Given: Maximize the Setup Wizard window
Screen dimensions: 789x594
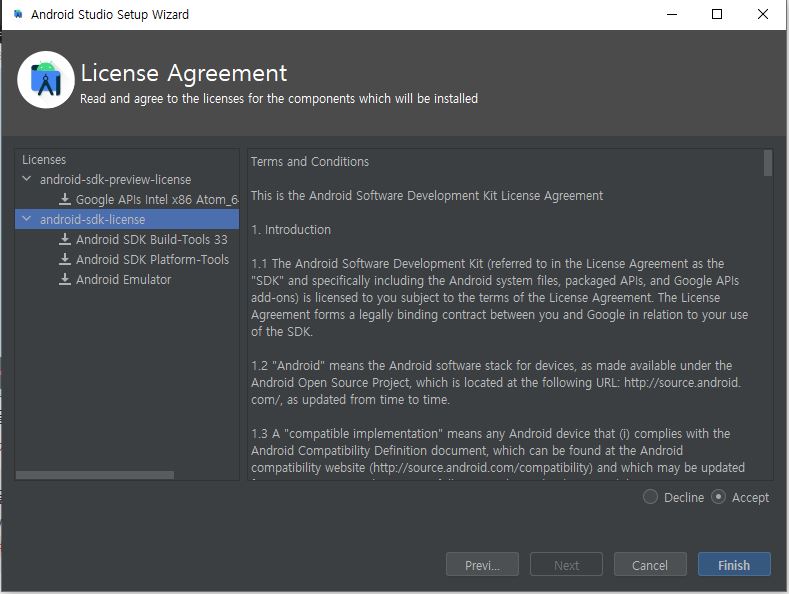Looking at the screenshot, I should [x=717, y=14].
